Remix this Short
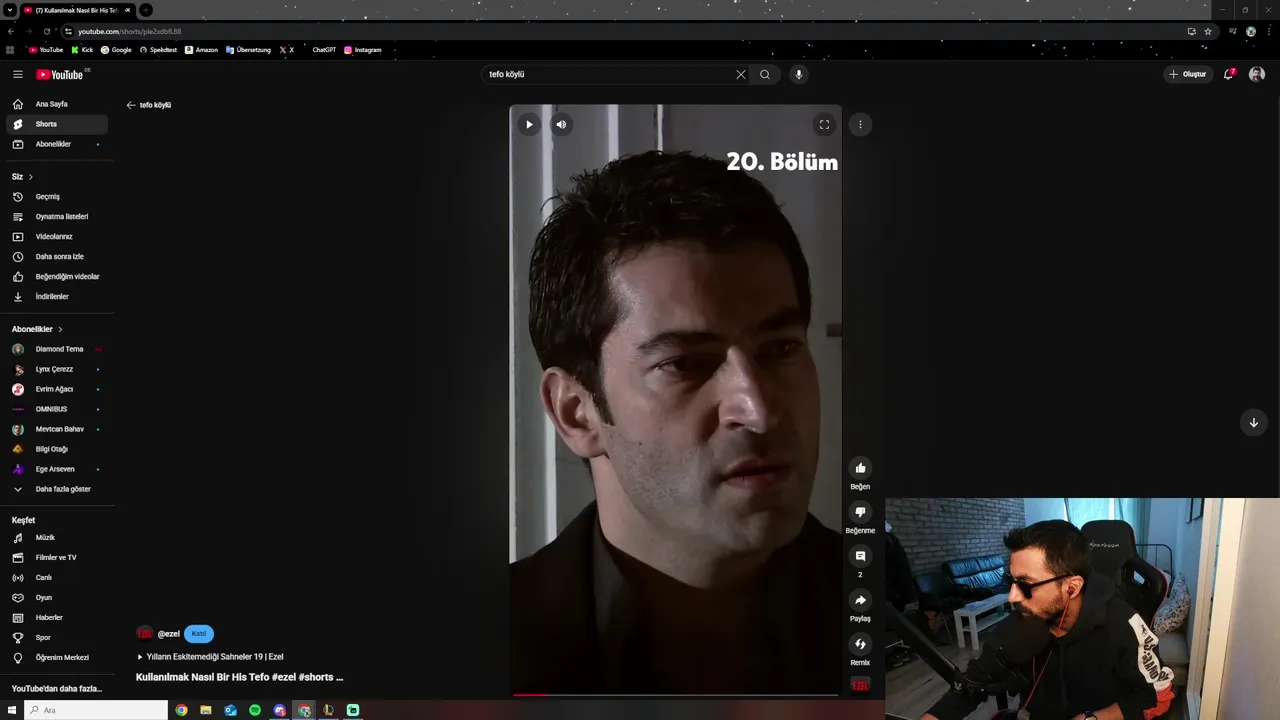The height and width of the screenshot is (720, 1280). (860, 644)
